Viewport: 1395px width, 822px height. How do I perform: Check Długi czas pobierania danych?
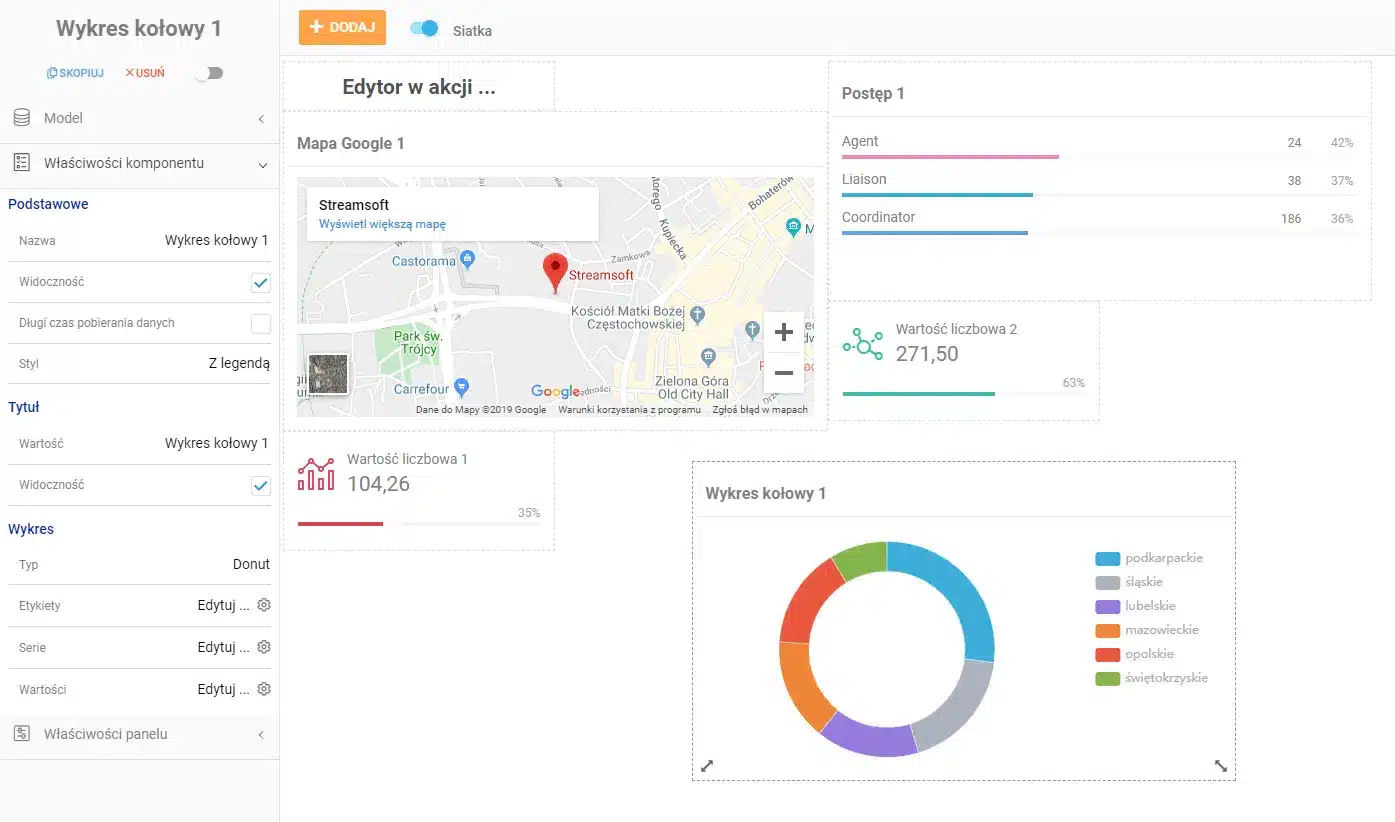[261, 324]
